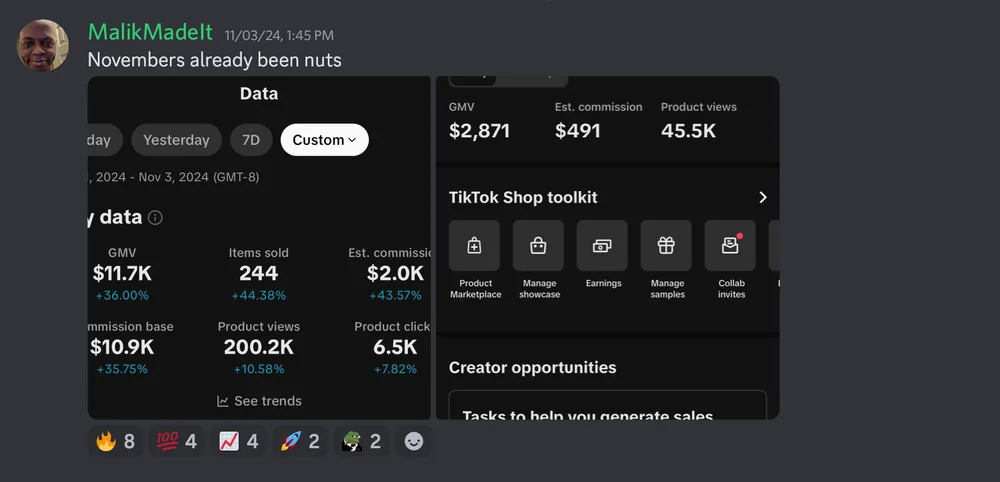Open Manage samples gift icon
Screen dimensions: 1000x482
(x=666, y=245)
